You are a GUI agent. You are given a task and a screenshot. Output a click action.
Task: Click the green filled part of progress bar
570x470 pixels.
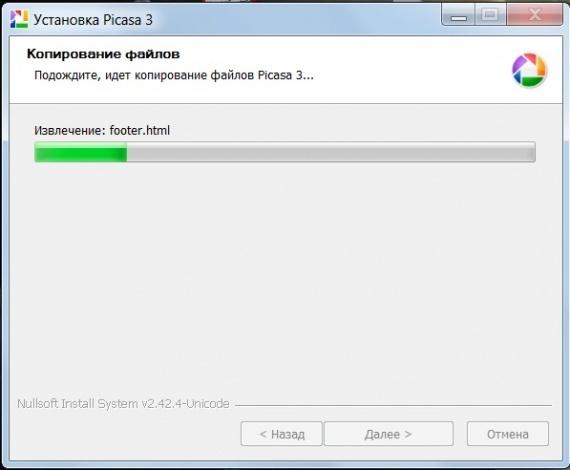[x=81, y=152]
